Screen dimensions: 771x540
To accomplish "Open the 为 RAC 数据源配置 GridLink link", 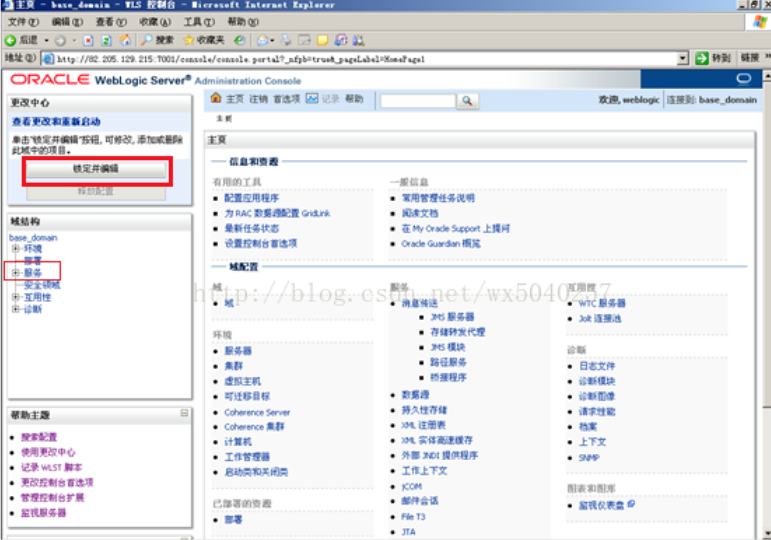I will [277, 213].
